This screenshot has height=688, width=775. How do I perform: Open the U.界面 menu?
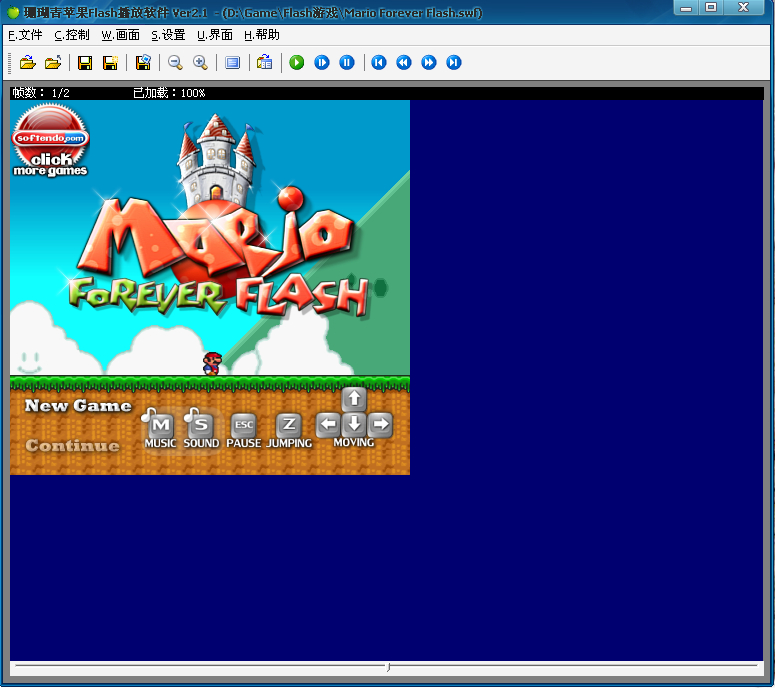point(215,35)
